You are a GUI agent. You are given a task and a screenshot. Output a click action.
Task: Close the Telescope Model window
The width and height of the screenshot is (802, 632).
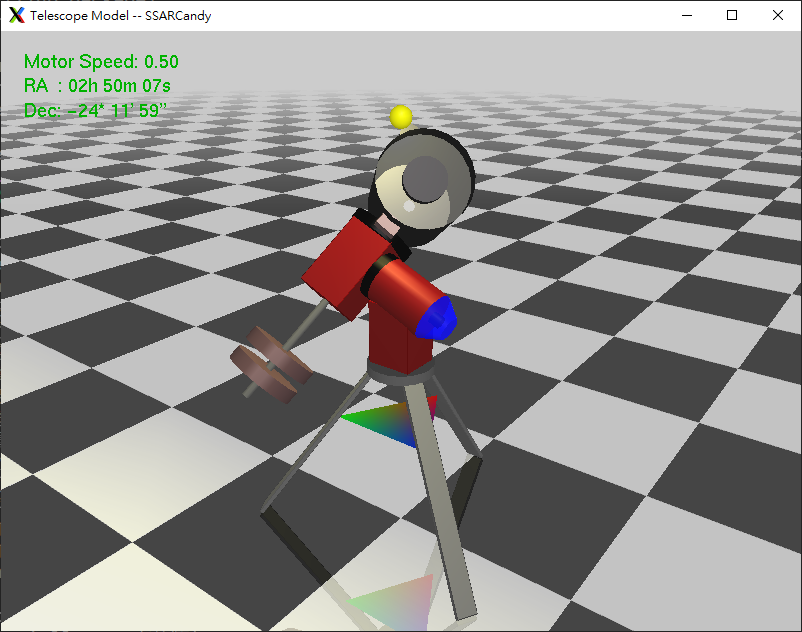coord(777,15)
